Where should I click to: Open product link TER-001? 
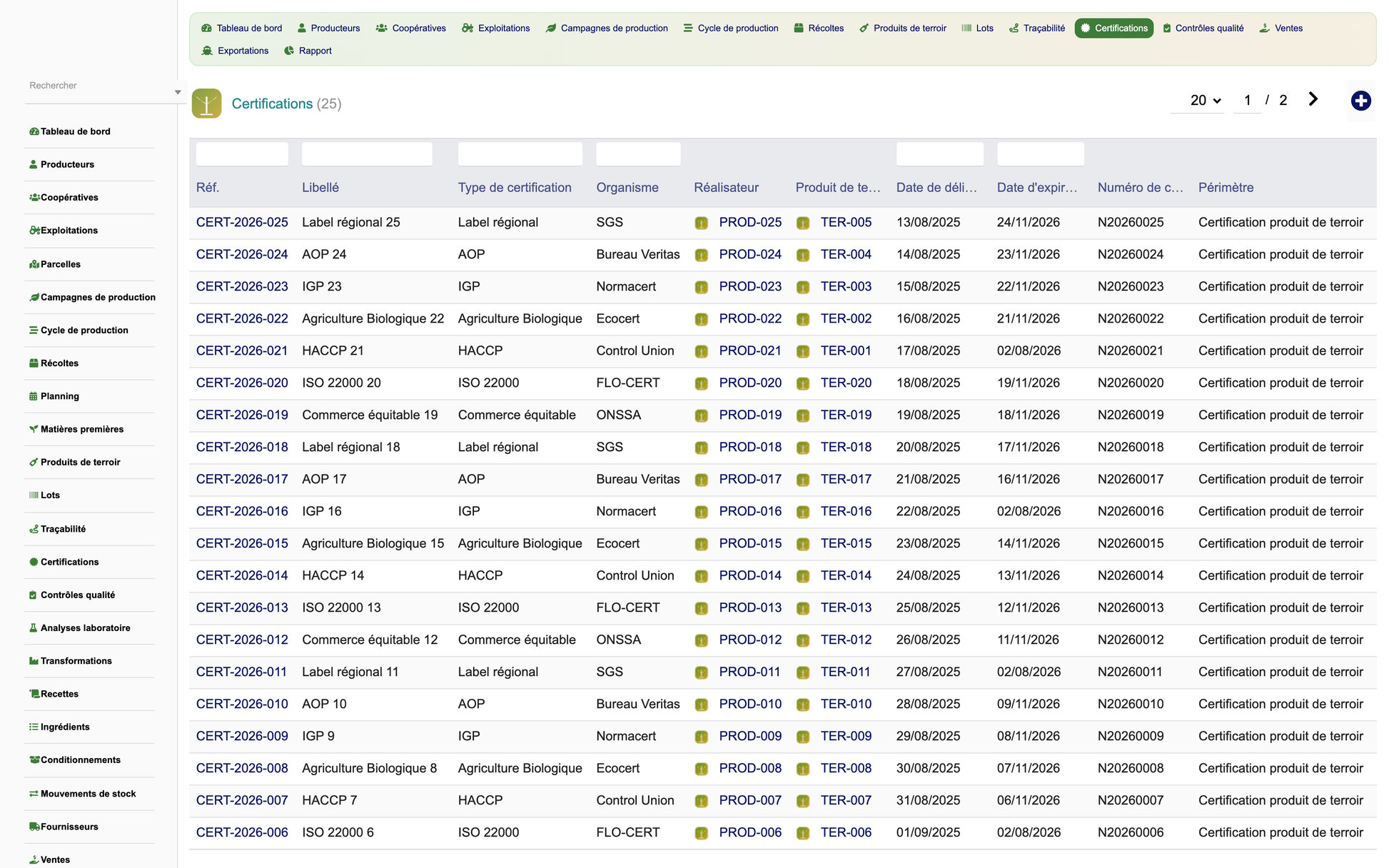pyautogui.click(x=846, y=351)
